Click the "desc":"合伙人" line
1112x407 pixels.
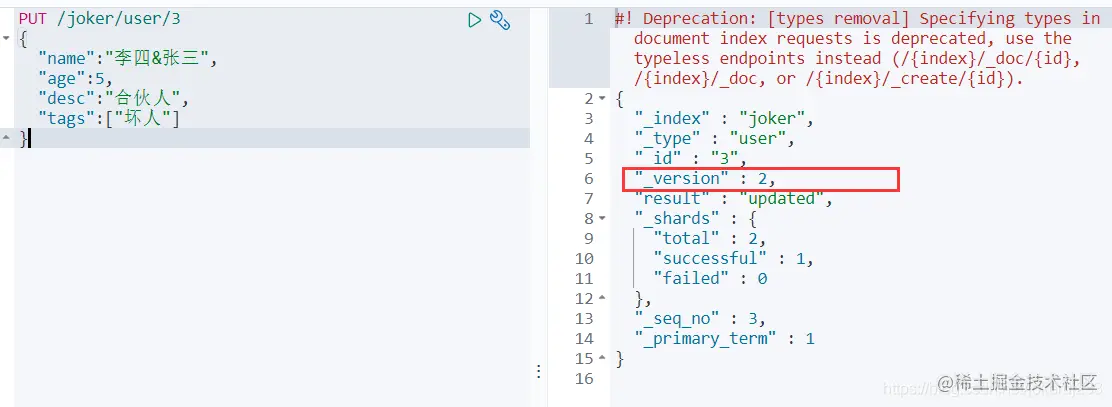point(113,99)
